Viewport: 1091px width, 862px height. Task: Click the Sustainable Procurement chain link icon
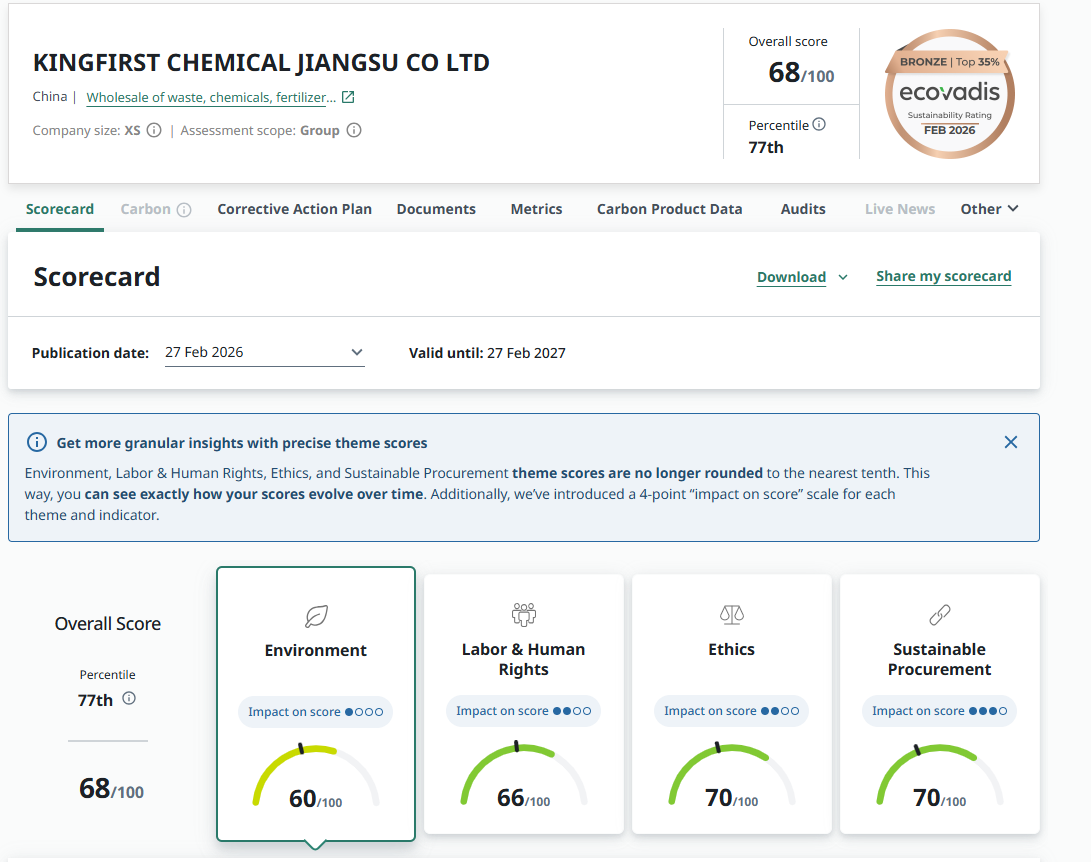pyautogui.click(x=940, y=614)
